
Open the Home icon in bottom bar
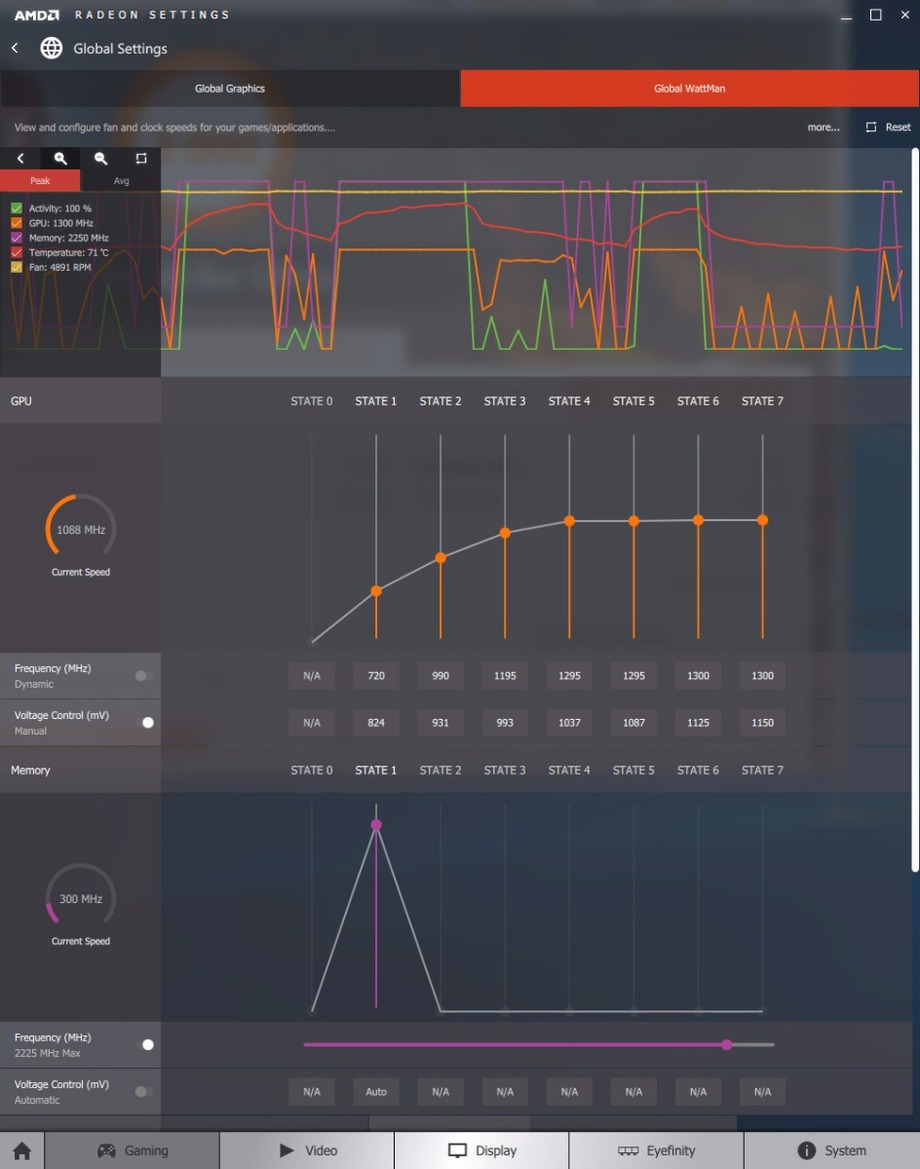22,1150
